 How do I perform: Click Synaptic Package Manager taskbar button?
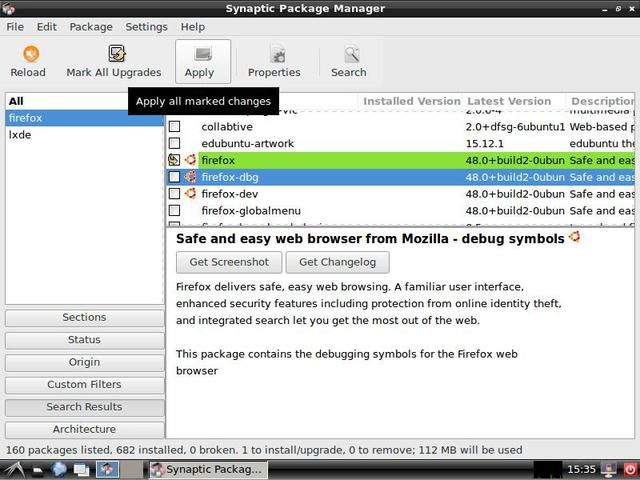coord(208,470)
